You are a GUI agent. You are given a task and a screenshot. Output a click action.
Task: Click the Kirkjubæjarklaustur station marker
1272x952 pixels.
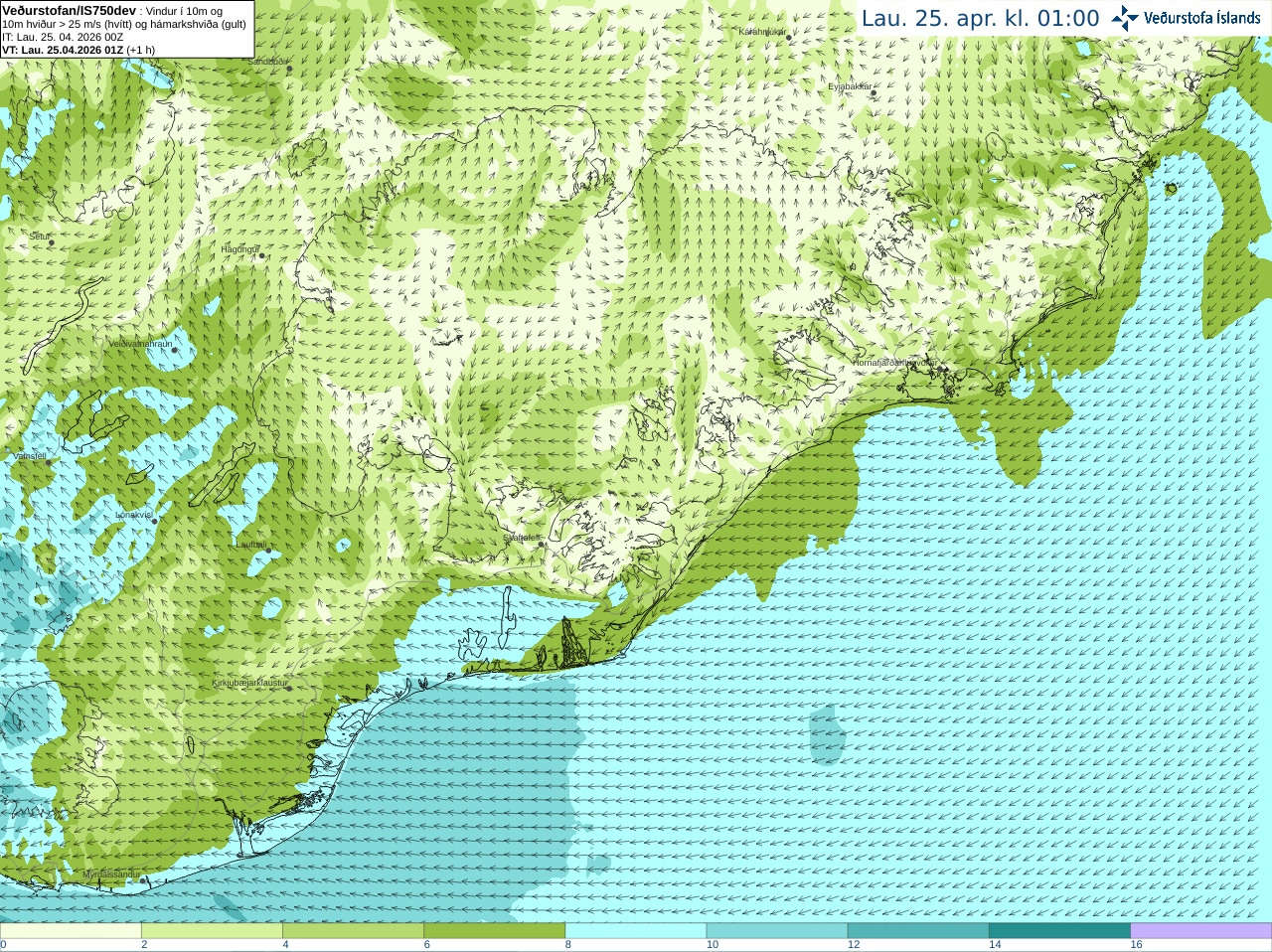click(288, 688)
